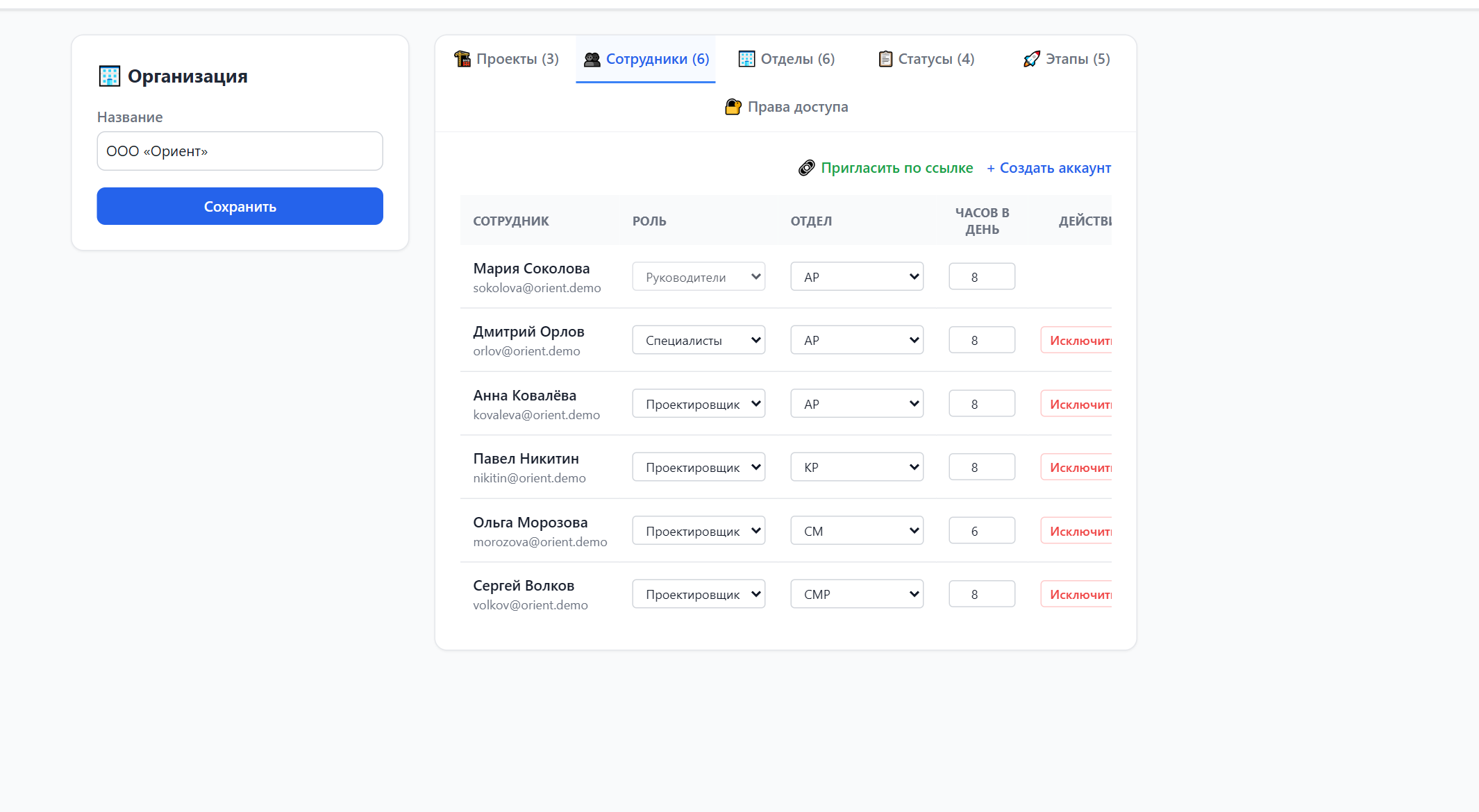The height and width of the screenshot is (812, 1479).
Task: Click the link chain icon near Пригласить
Action: 807,168
